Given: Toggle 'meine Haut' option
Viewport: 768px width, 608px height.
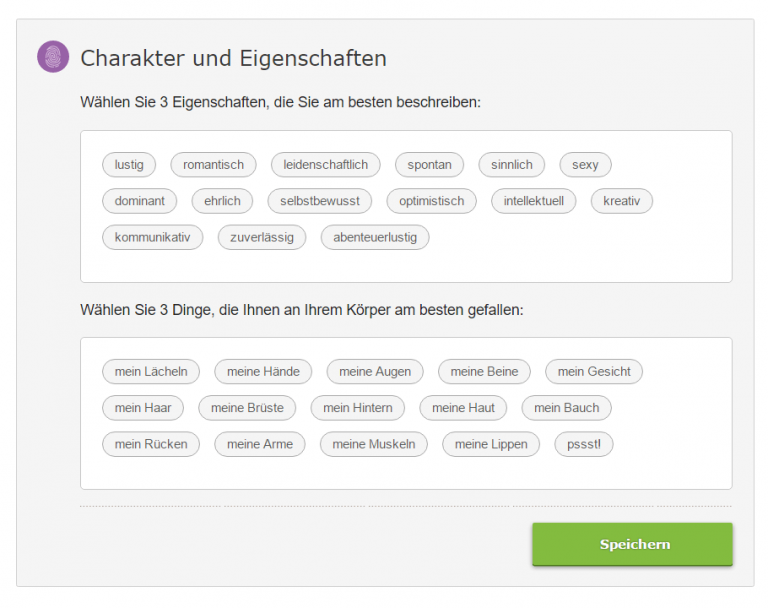Looking at the screenshot, I should click(x=463, y=408).
